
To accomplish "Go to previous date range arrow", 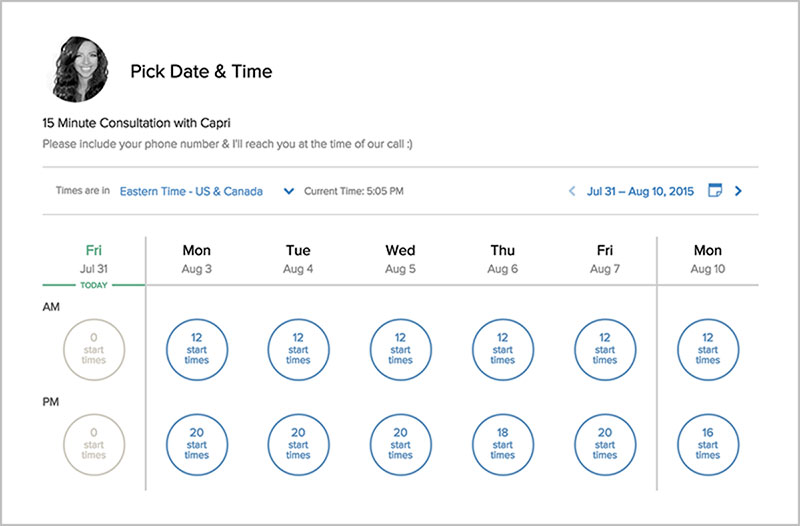I will click(x=572, y=191).
